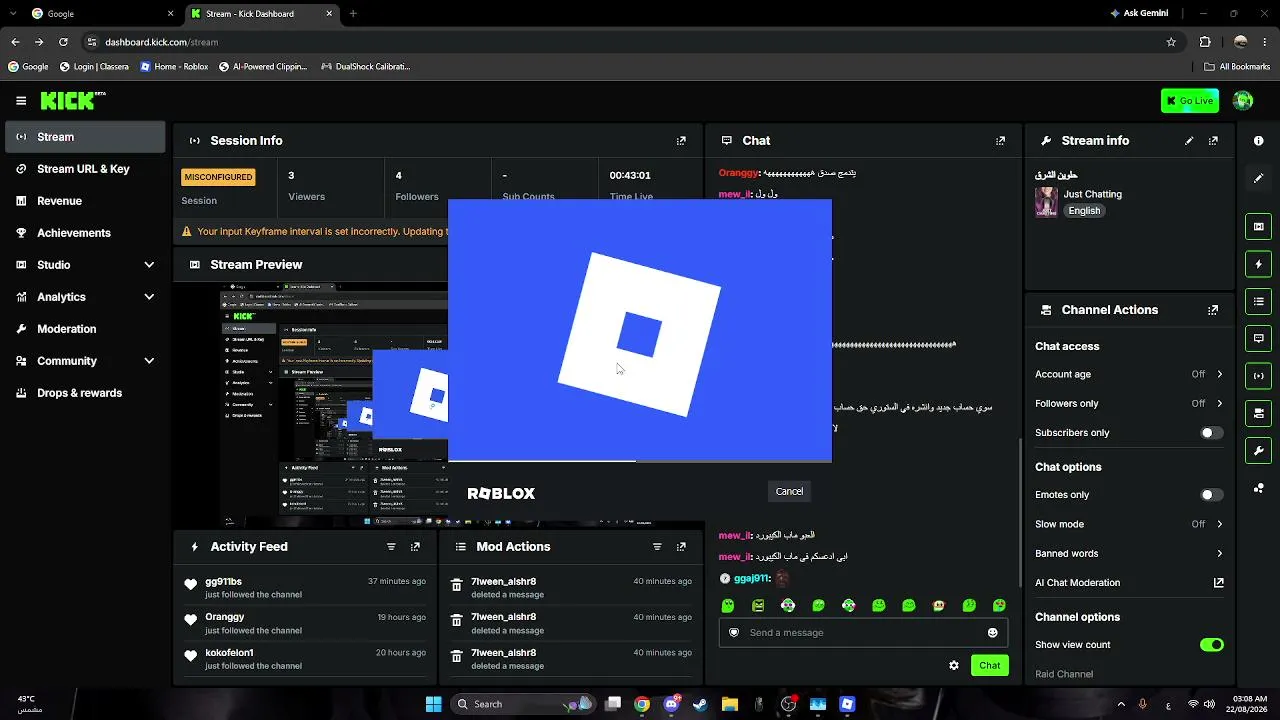
Task: Open AI Chat Moderation external link
Action: [1219, 583]
